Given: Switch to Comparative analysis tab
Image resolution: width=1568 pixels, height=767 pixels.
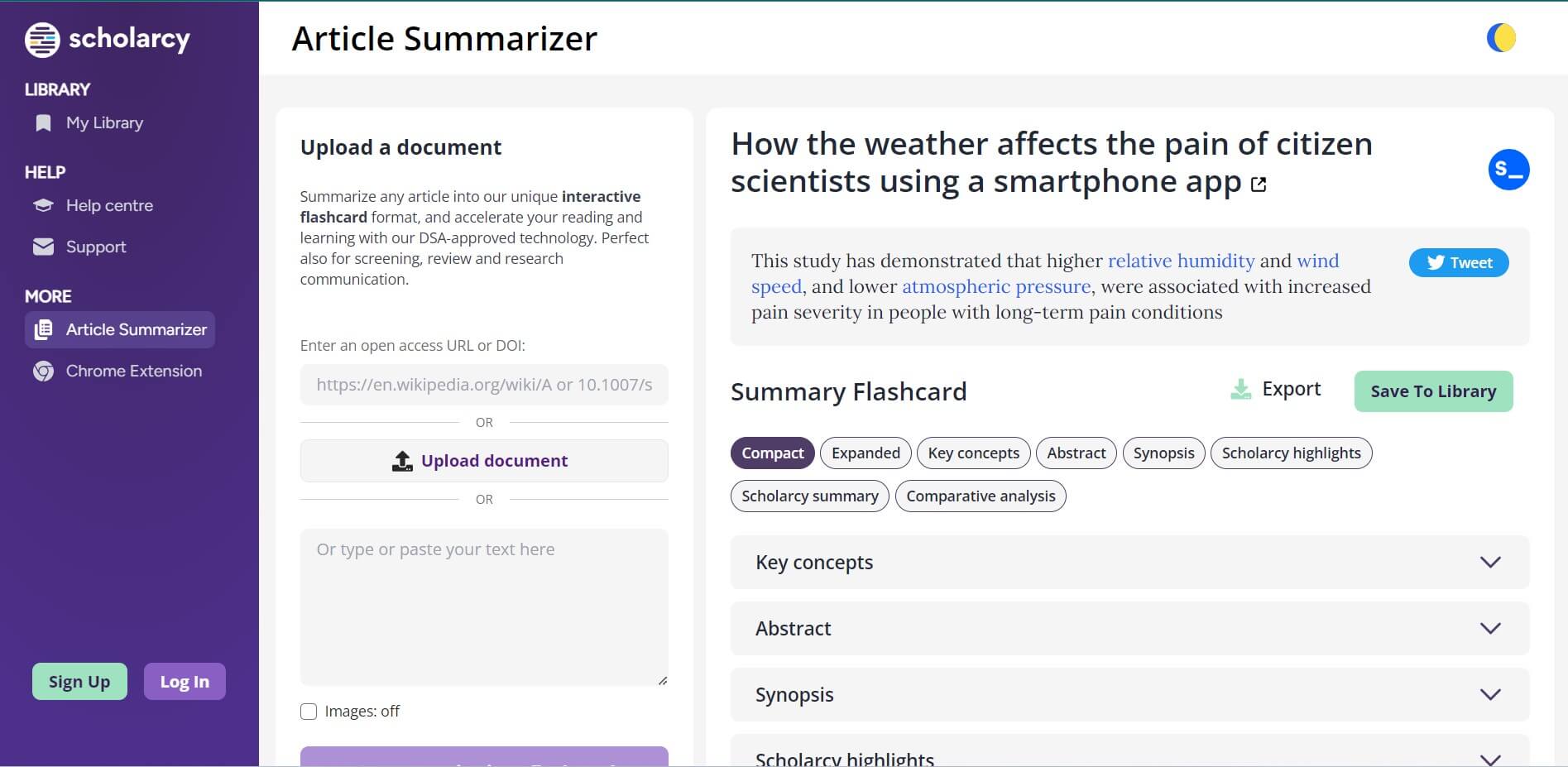Looking at the screenshot, I should 981,496.
